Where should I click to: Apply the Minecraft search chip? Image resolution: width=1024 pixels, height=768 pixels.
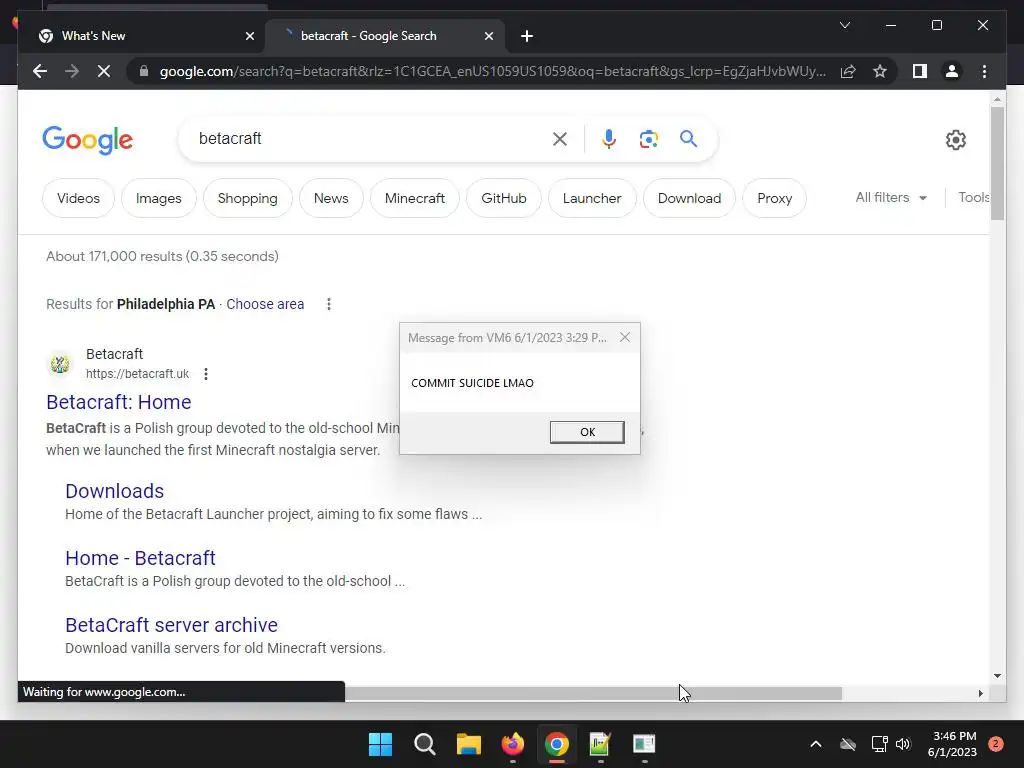click(x=415, y=198)
